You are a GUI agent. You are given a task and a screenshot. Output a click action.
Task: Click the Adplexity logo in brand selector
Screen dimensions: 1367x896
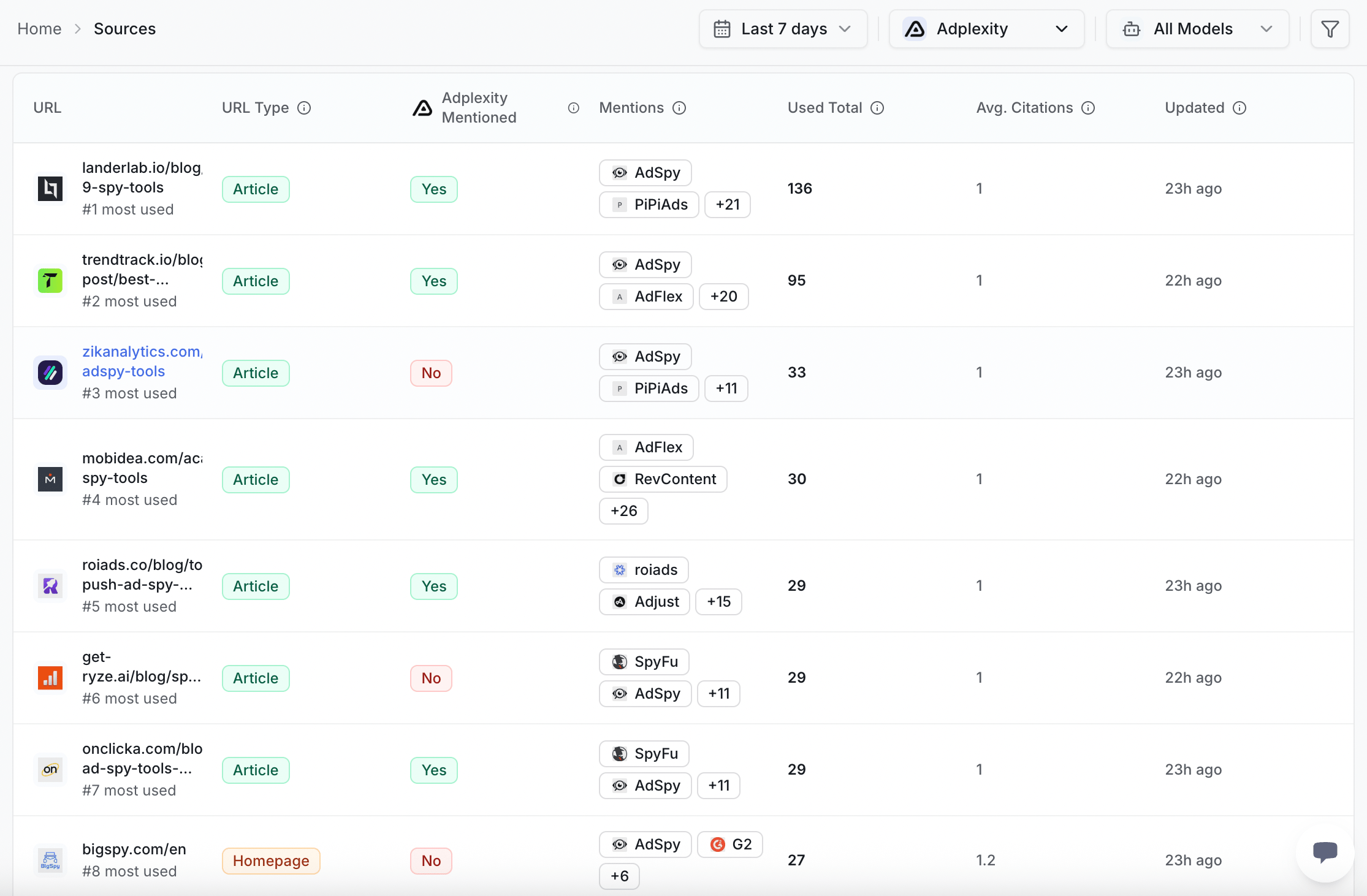(915, 29)
